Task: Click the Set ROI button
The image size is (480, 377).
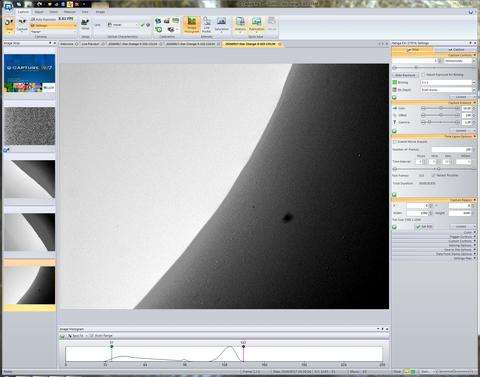Action: (x=424, y=227)
